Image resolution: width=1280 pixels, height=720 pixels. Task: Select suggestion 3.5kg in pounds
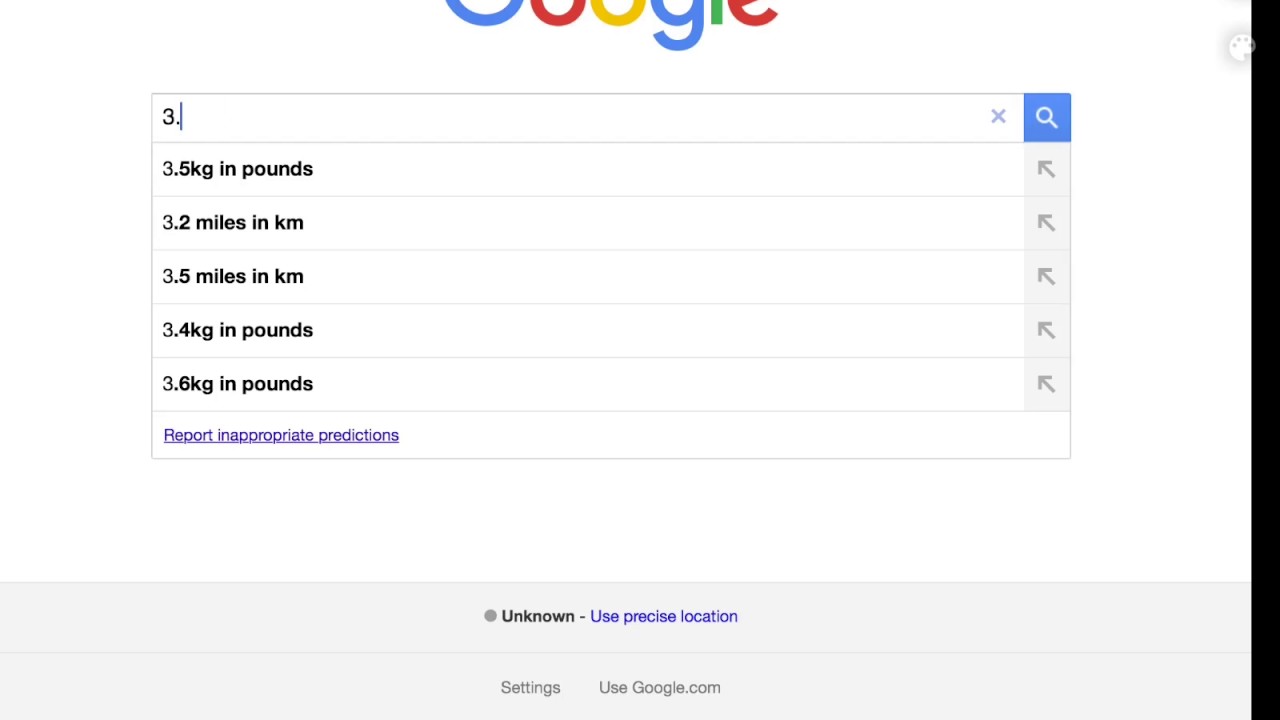[587, 169]
